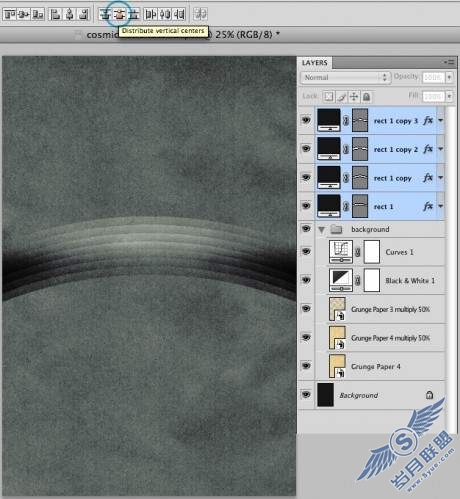Select rect 1 copy 3 fill thumbnail
This screenshot has width=460, height=499.
pos(329,120)
